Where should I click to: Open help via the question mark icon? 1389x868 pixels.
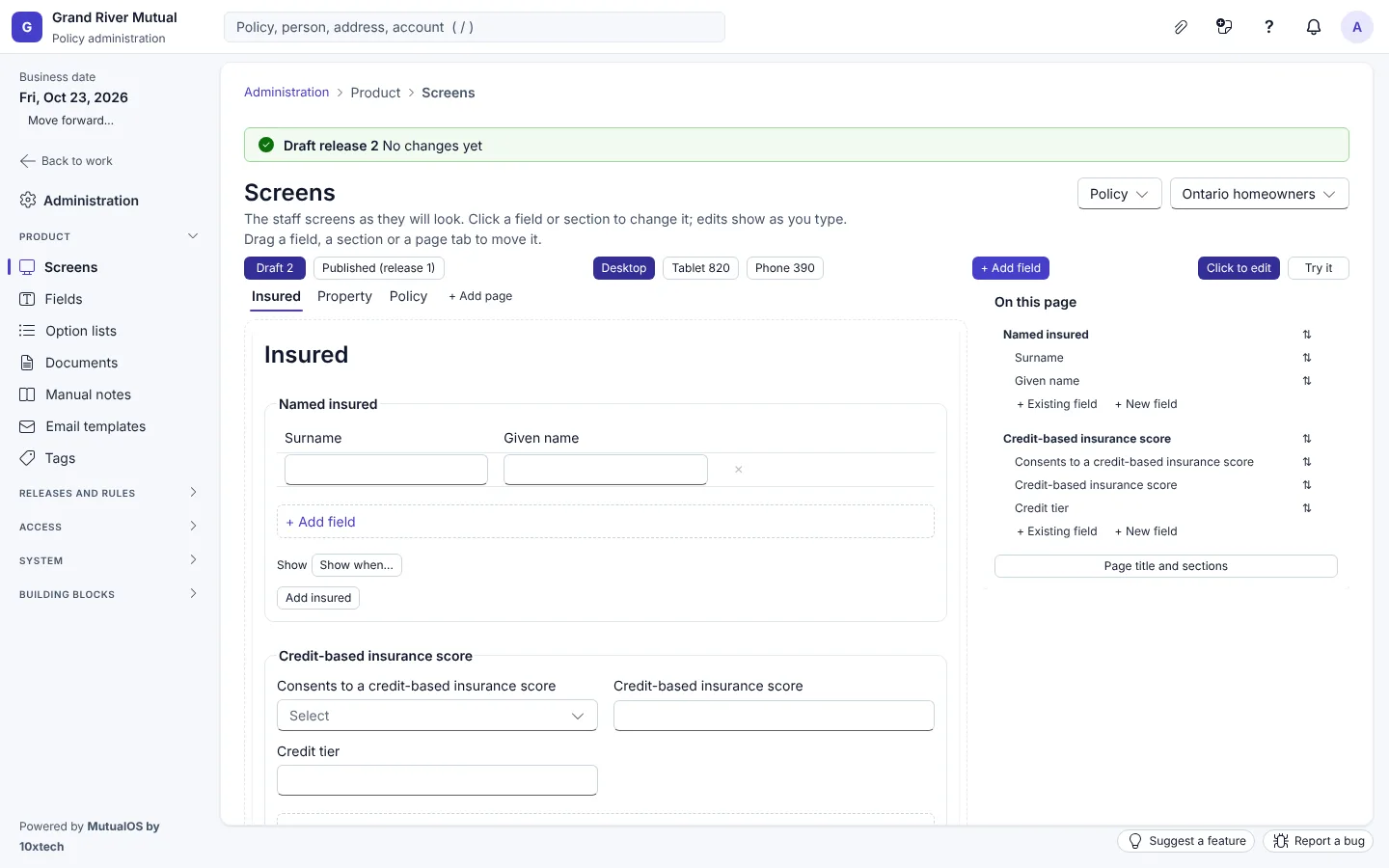click(x=1269, y=27)
